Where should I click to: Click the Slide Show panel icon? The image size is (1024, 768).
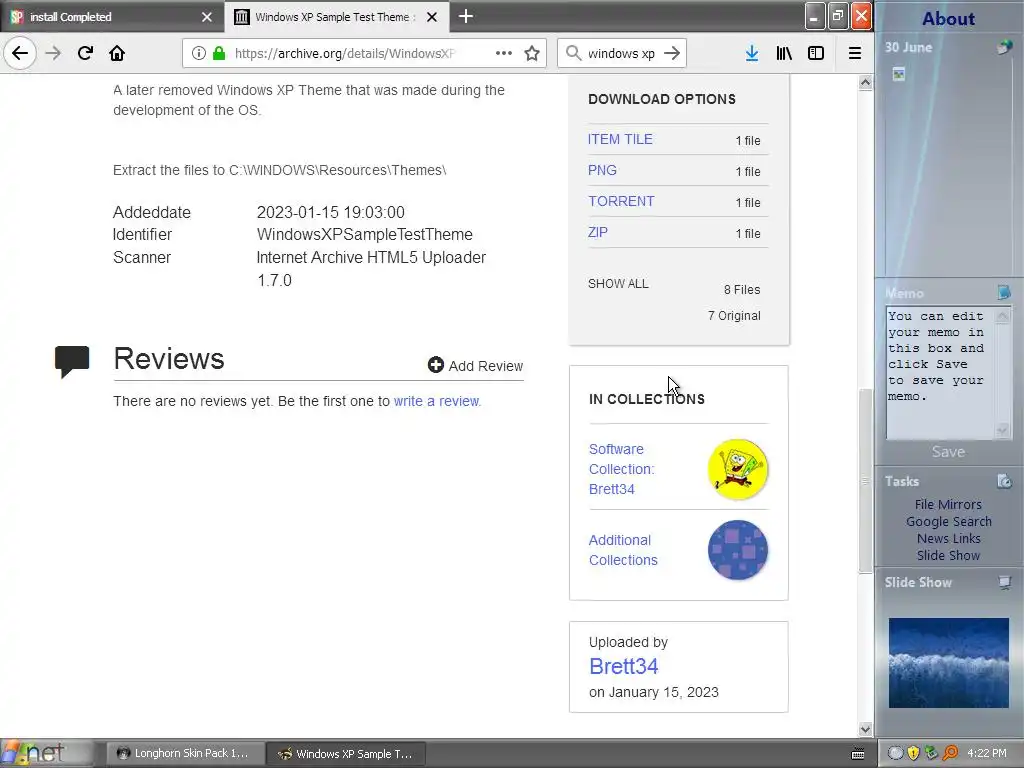1004,582
